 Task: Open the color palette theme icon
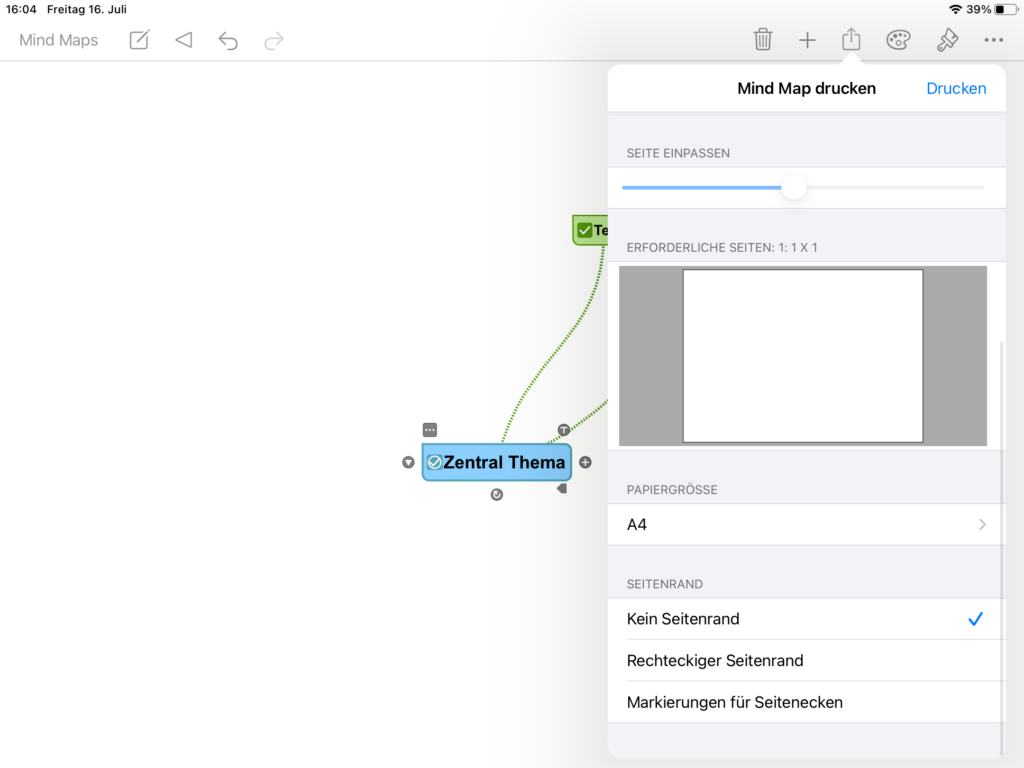(898, 40)
